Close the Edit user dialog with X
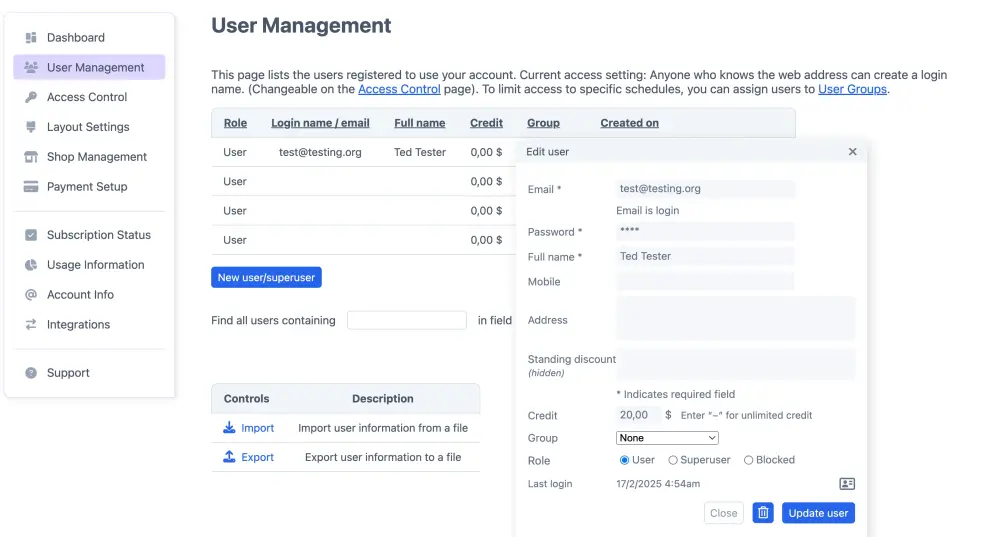The width and height of the screenshot is (984, 537). (x=852, y=152)
